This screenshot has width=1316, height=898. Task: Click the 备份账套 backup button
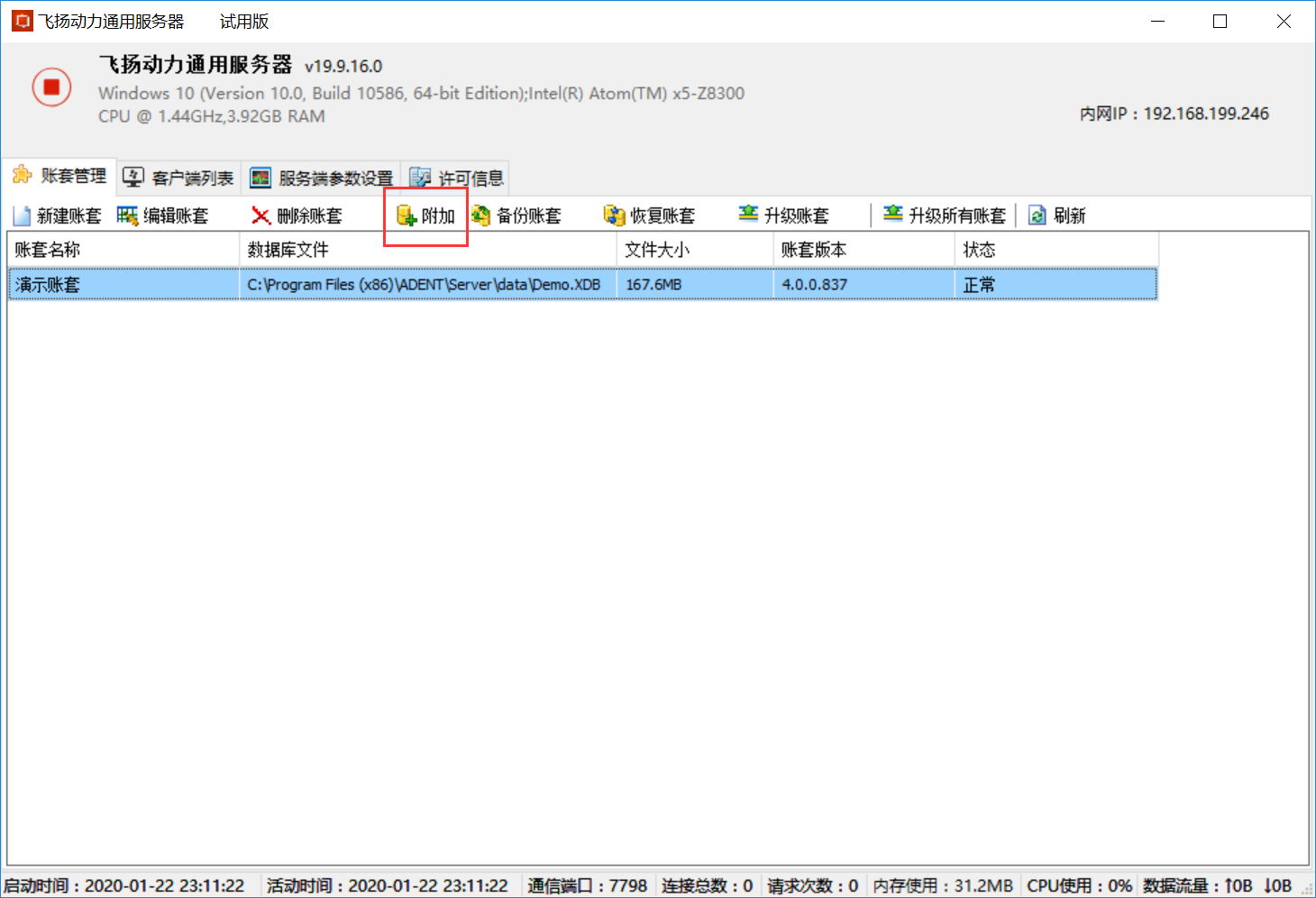(516, 215)
